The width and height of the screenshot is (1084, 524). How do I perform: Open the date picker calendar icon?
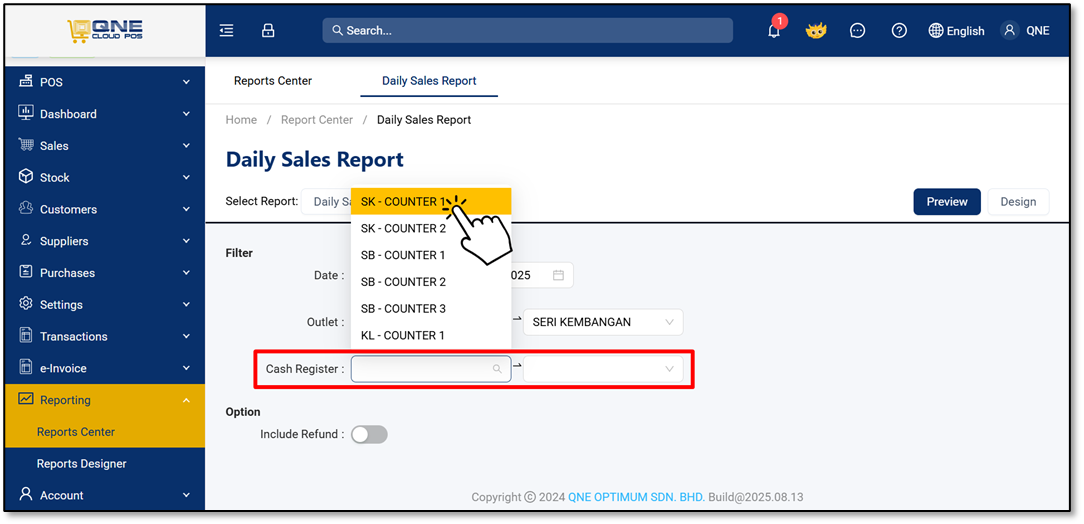pos(559,275)
